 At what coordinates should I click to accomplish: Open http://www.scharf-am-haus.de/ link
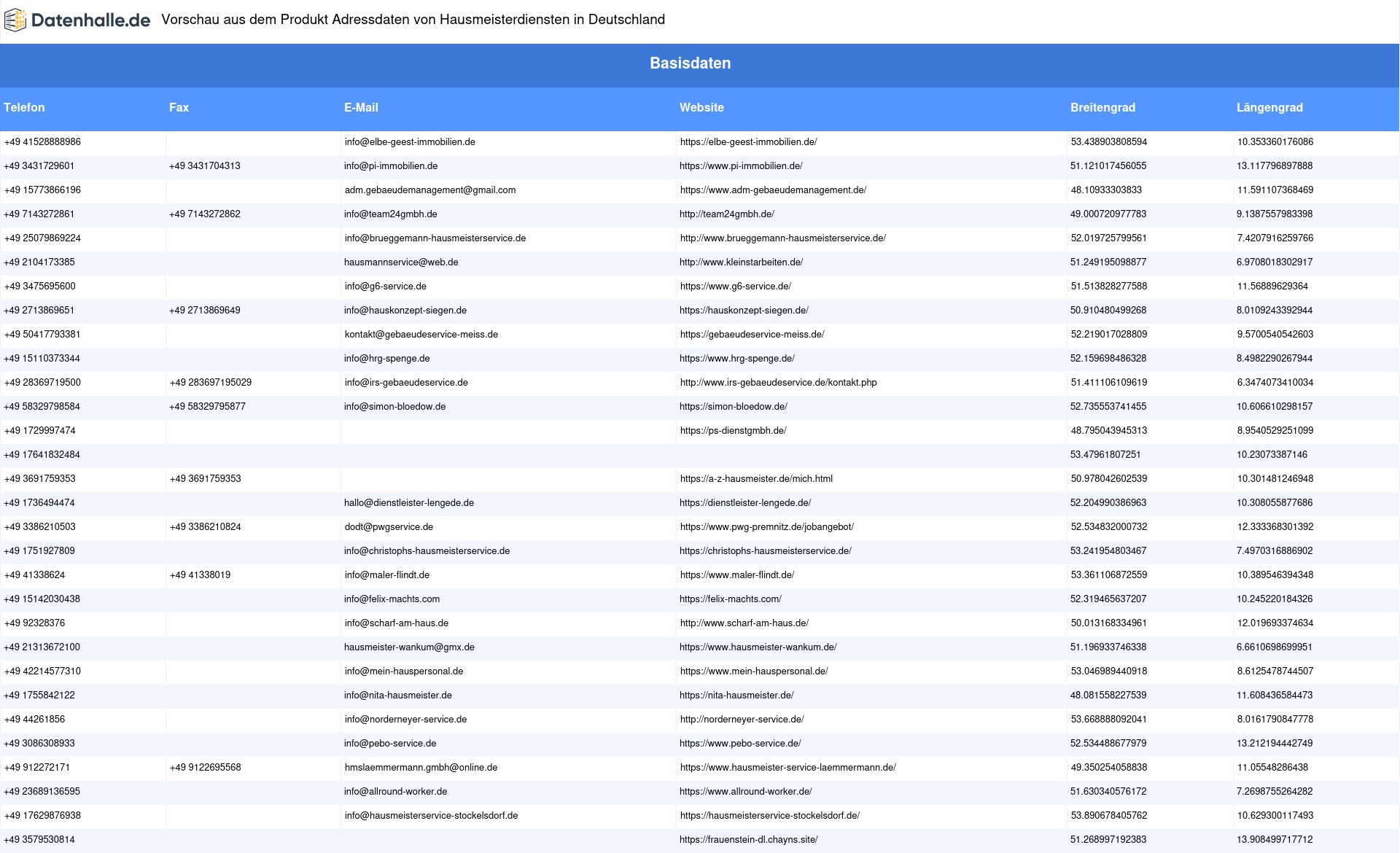point(744,623)
